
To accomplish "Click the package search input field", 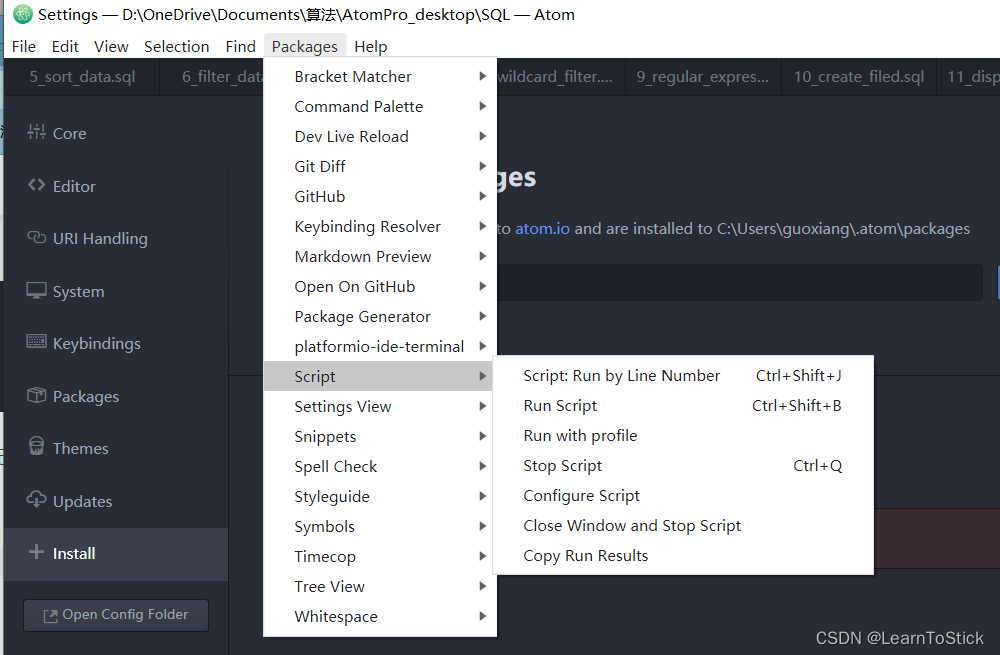I will tap(739, 283).
